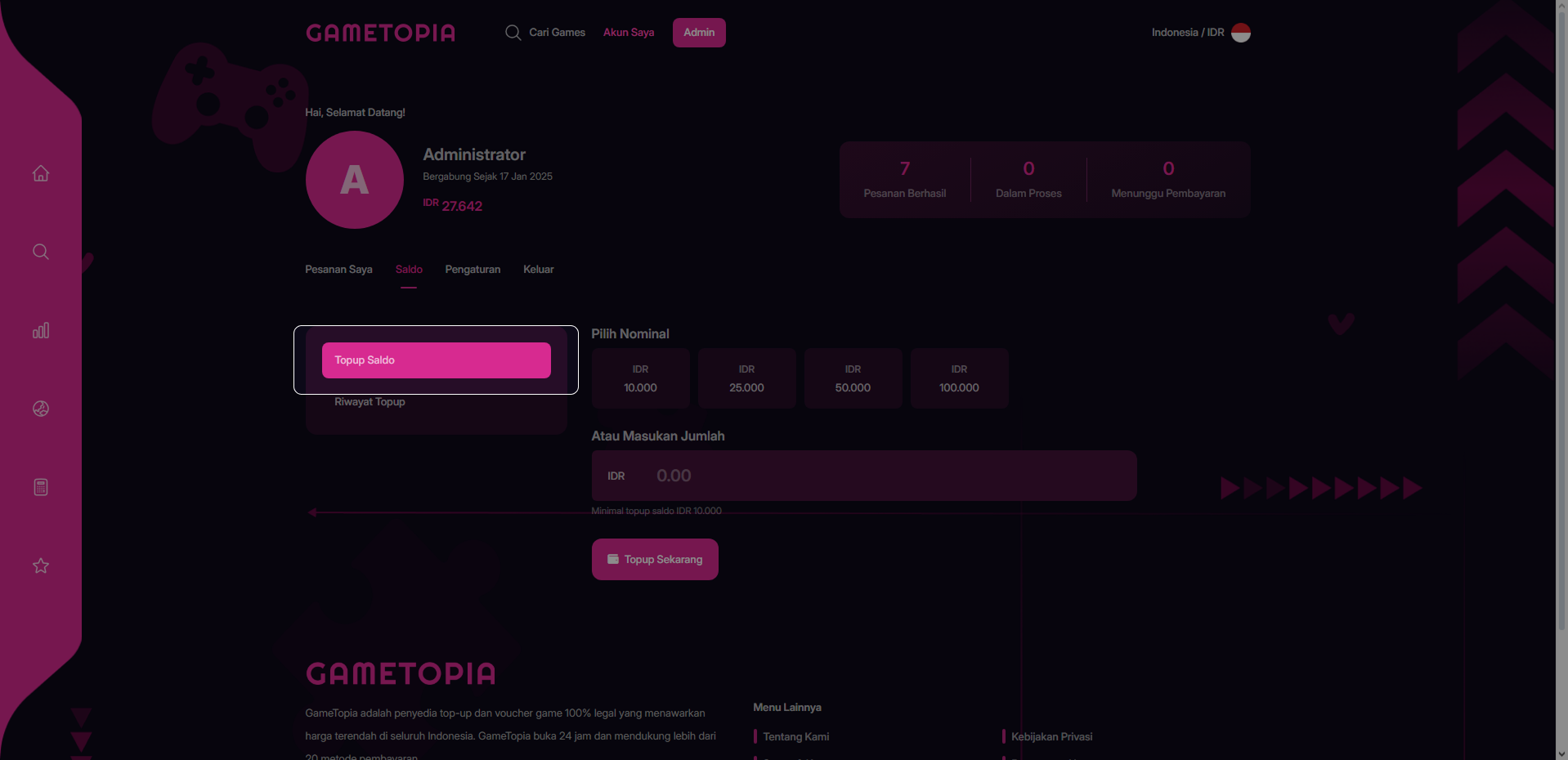Open the bar chart icon in sidebar
The width and height of the screenshot is (1568, 760).
tap(41, 330)
